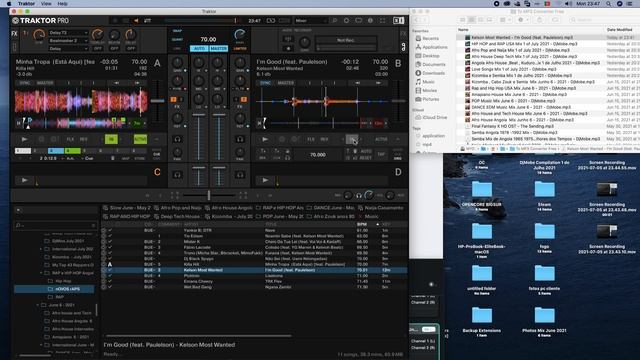Open the Mixer layout dropdown

click(311, 20)
